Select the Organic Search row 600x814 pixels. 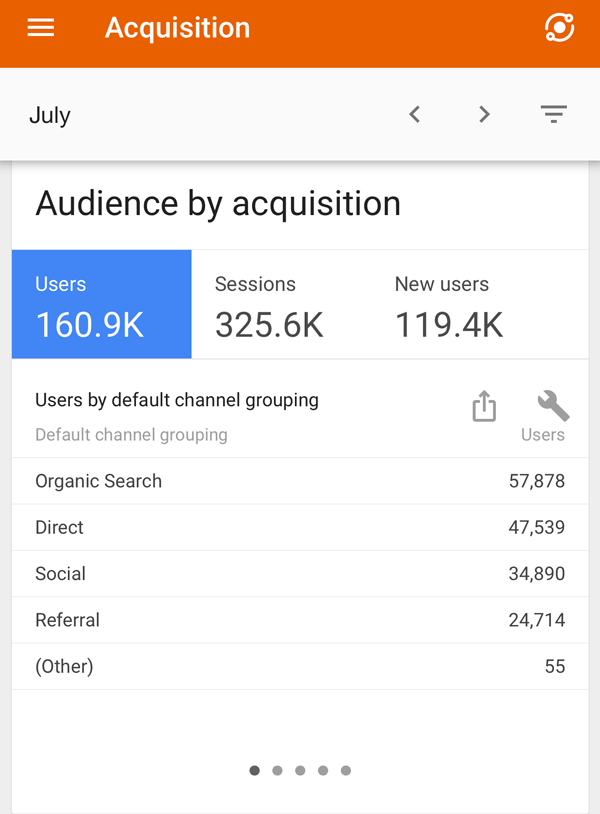tap(300, 481)
